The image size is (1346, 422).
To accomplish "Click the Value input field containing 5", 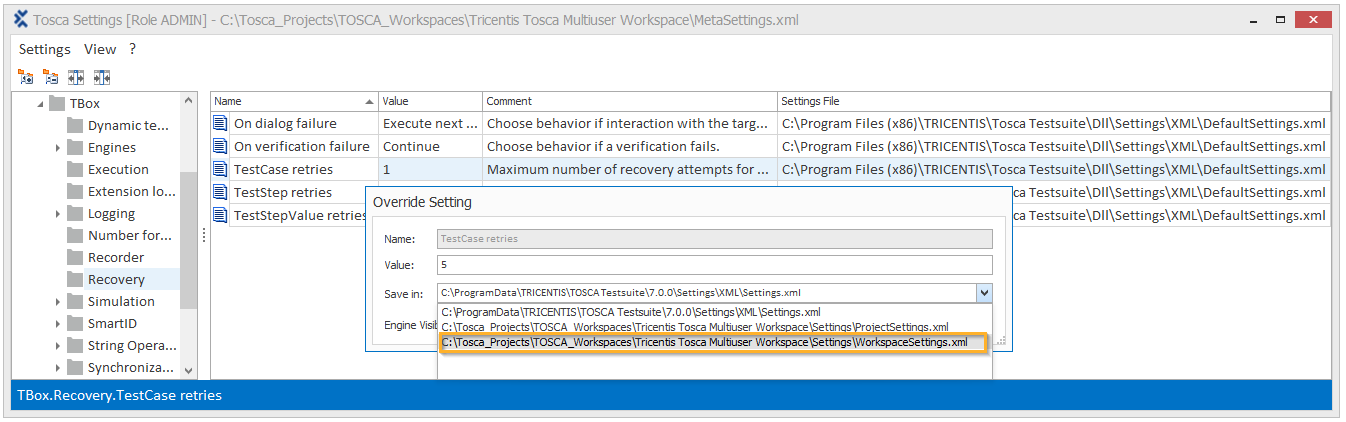I will click(714, 265).
